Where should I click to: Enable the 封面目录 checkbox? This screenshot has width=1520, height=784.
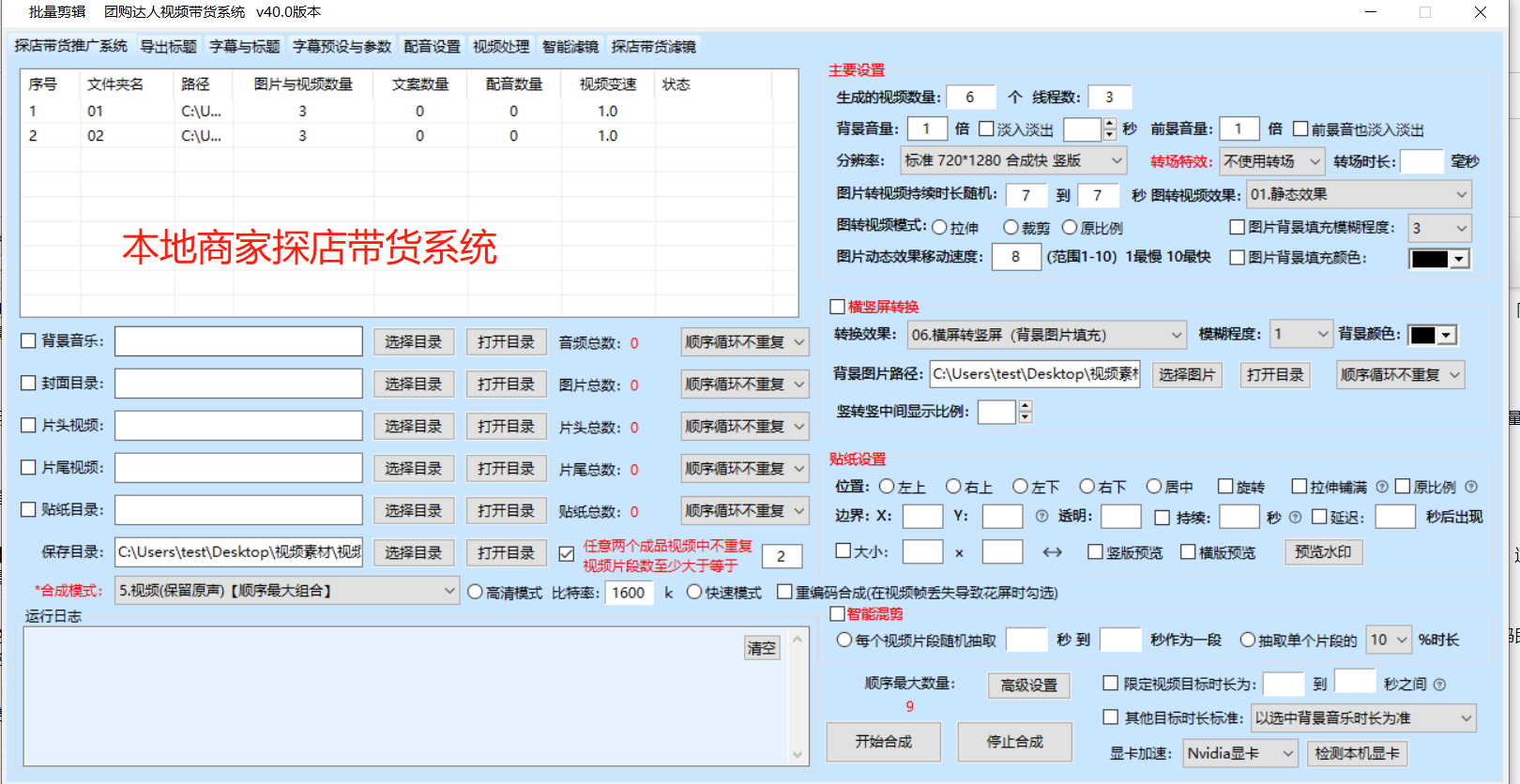(x=28, y=384)
